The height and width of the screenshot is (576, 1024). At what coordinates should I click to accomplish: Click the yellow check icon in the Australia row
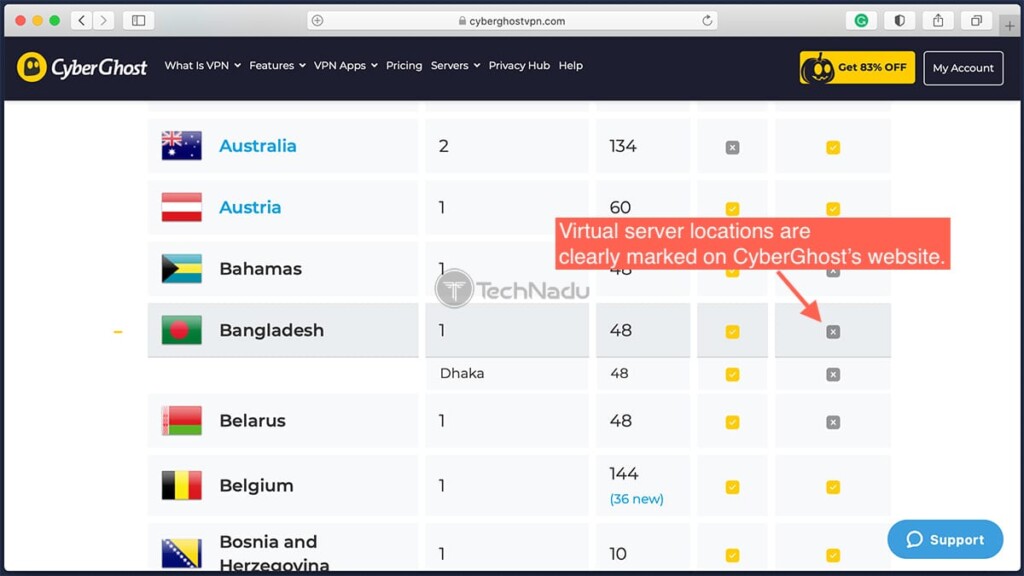[x=833, y=148]
